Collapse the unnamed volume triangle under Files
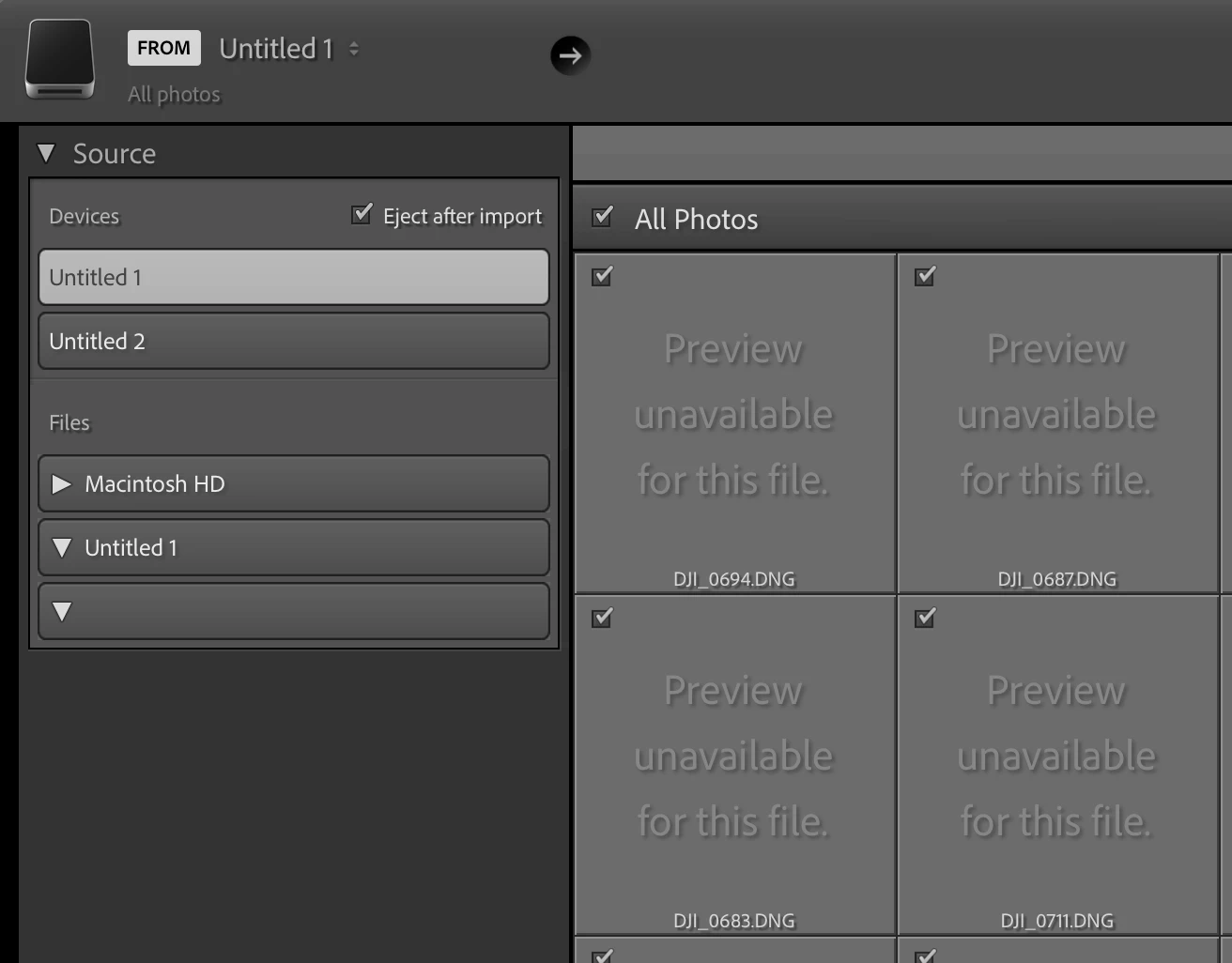 click(x=62, y=612)
